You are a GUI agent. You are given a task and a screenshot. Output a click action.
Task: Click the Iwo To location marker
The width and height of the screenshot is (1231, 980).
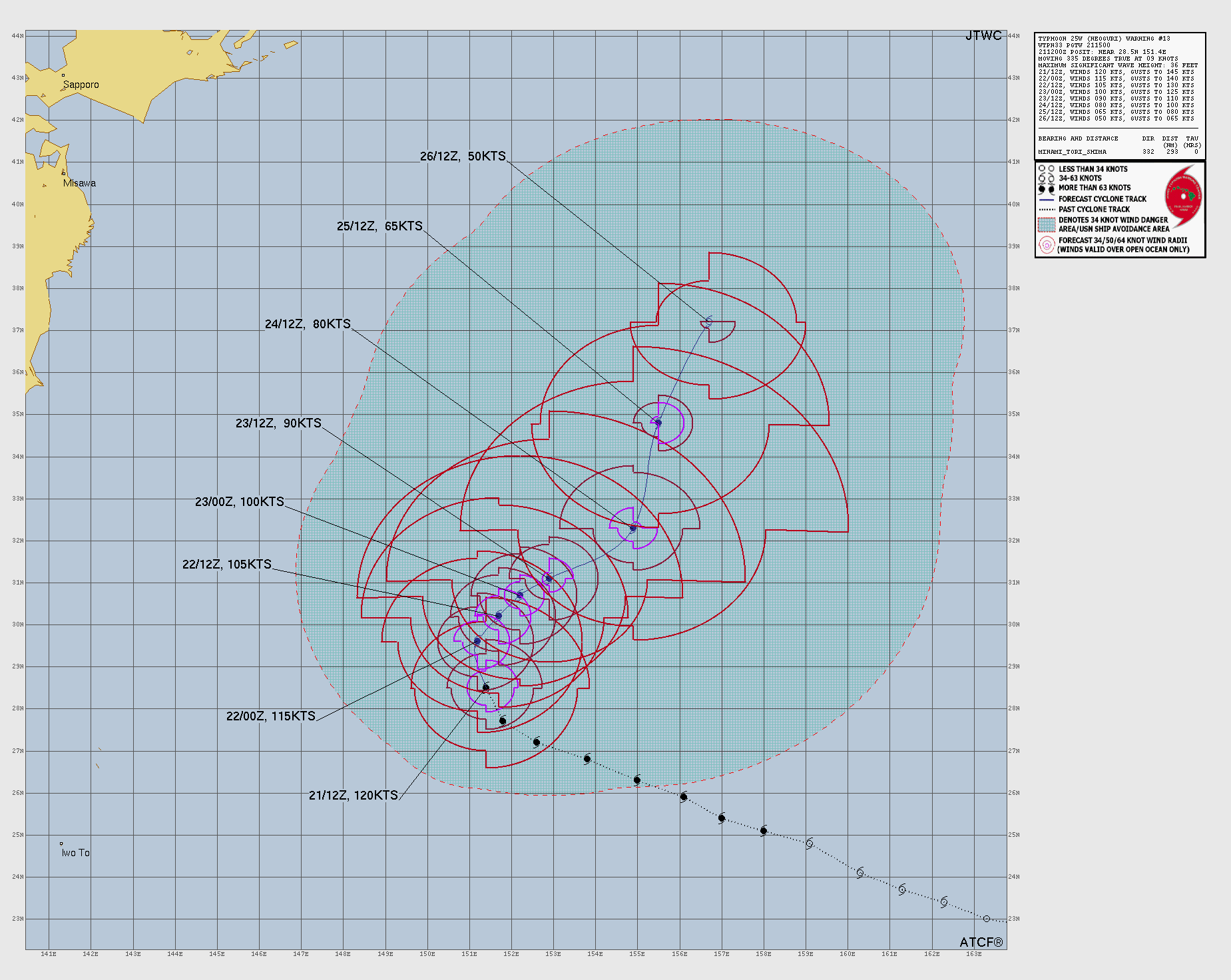[61, 844]
